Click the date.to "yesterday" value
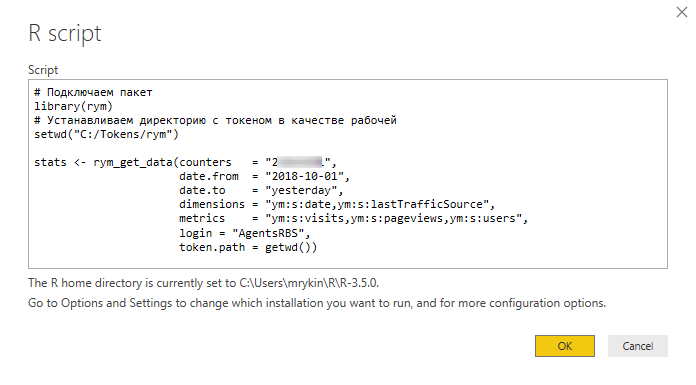This screenshot has height=385, width=696. coord(301,191)
